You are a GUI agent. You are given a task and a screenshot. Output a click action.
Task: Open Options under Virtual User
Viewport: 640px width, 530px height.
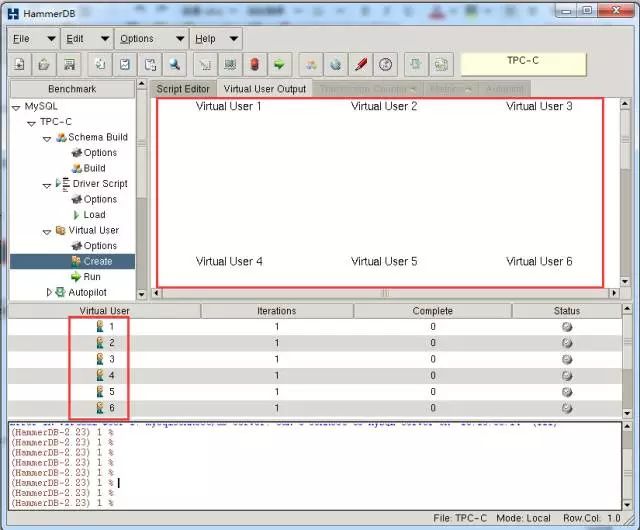pyautogui.click(x=100, y=246)
